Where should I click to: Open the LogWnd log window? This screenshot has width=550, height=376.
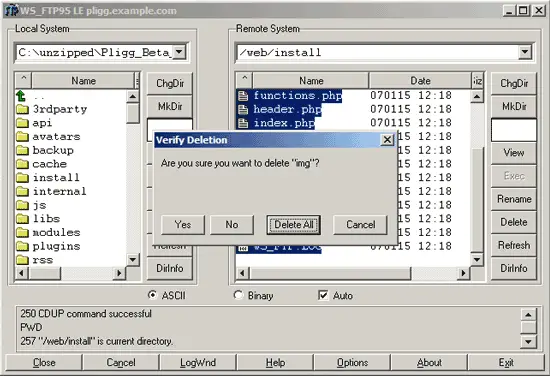[198, 362]
